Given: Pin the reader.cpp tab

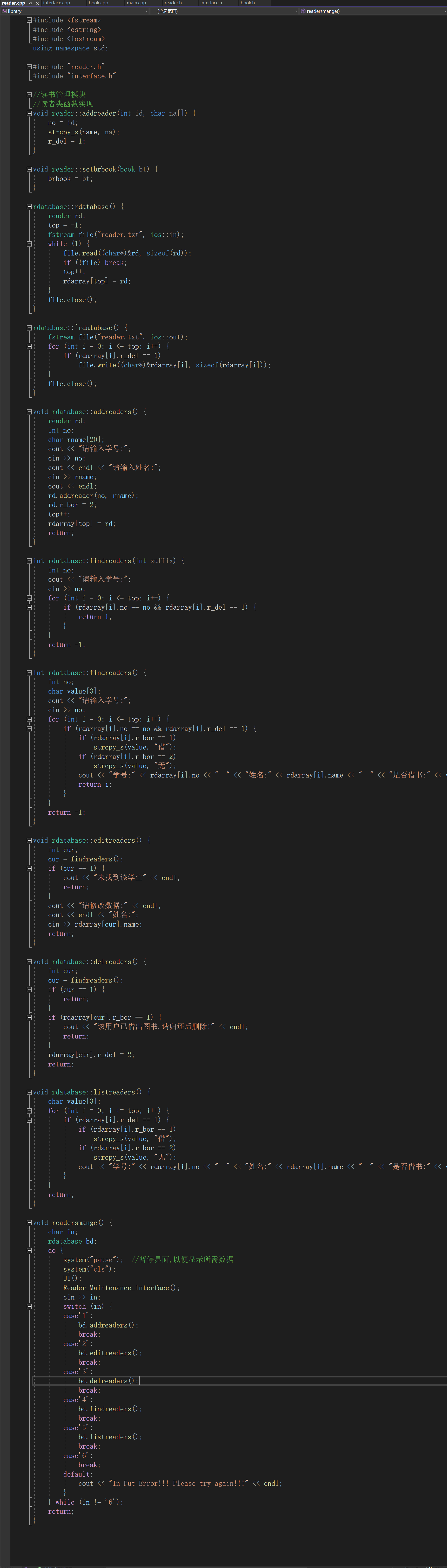Looking at the screenshot, I should pos(30,3).
